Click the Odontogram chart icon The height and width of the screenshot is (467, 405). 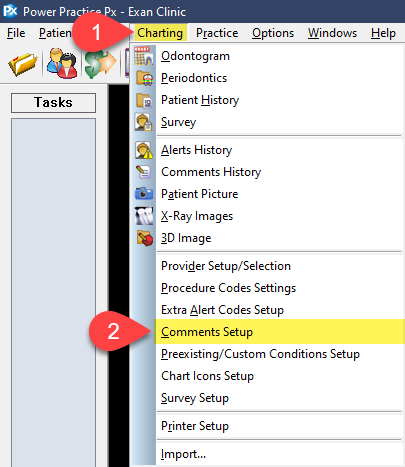tap(144, 56)
